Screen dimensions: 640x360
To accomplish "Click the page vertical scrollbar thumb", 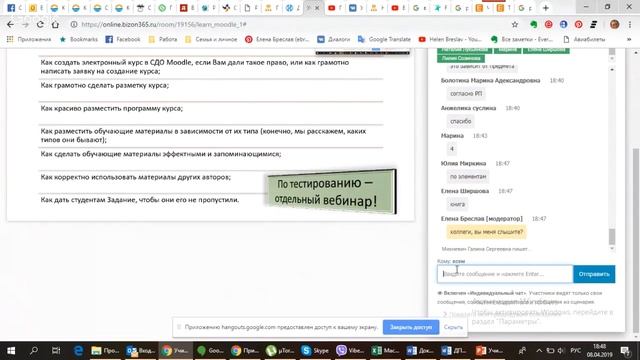I will point(636,241).
